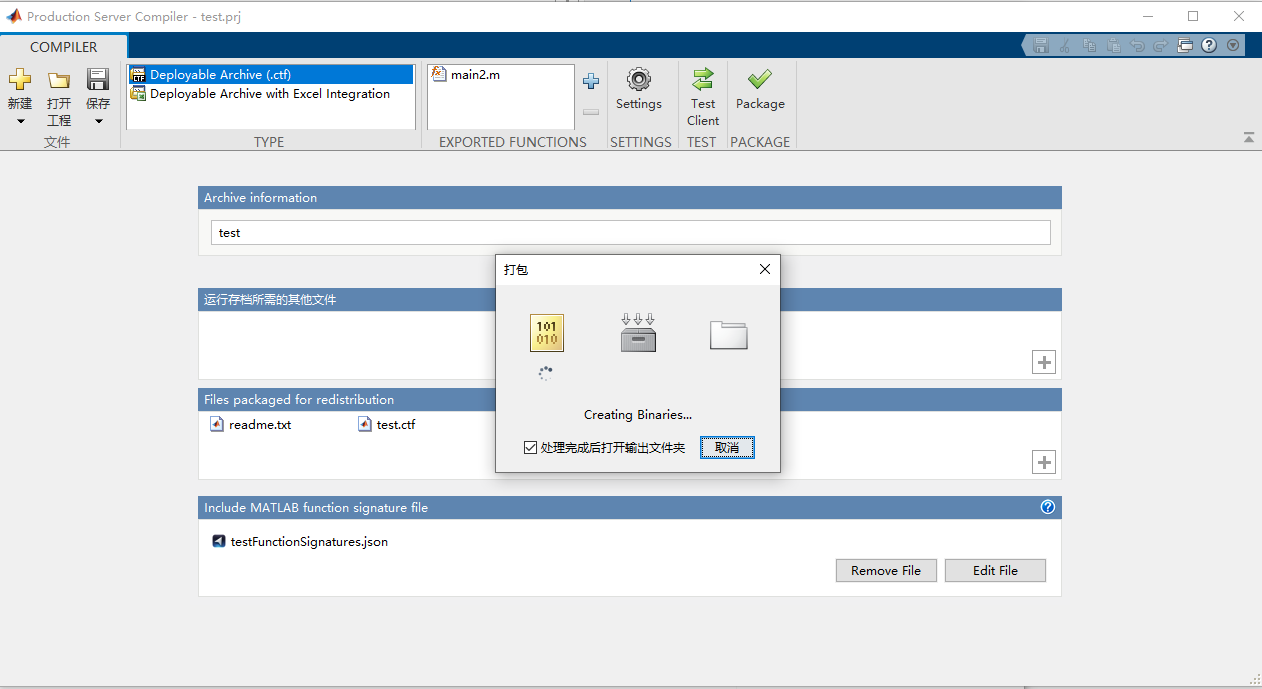The image size is (1262, 689).
Task: Close the 打包 dialog
Action: pyautogui.click(x=765, y=269)
